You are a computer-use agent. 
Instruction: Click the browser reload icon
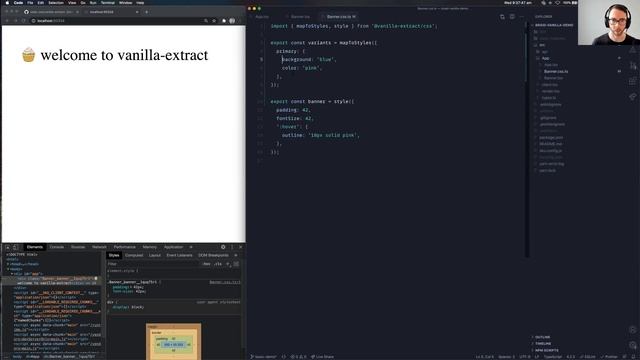[23, 20]
